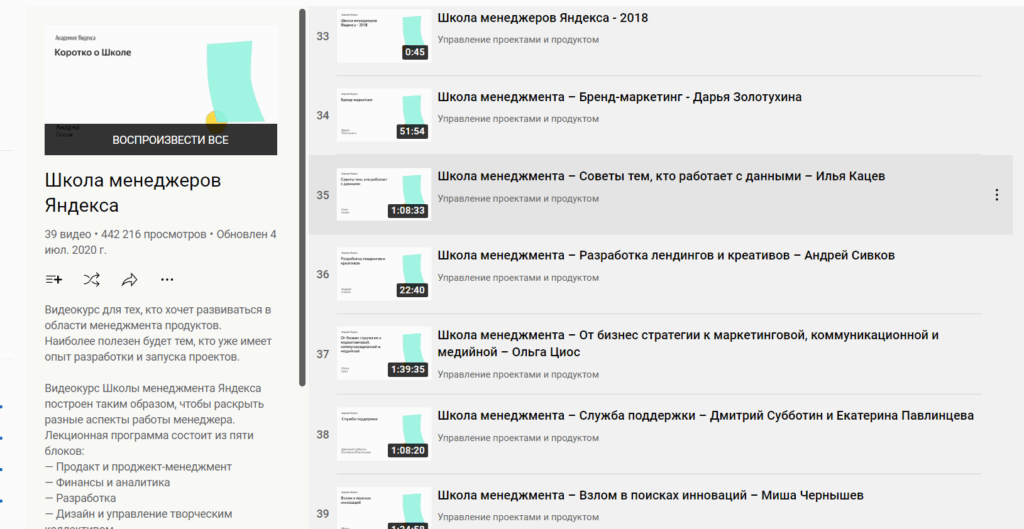Click text — Продакт и проджект-менеджмент
1024x529 pixels.
pos(138,467)
